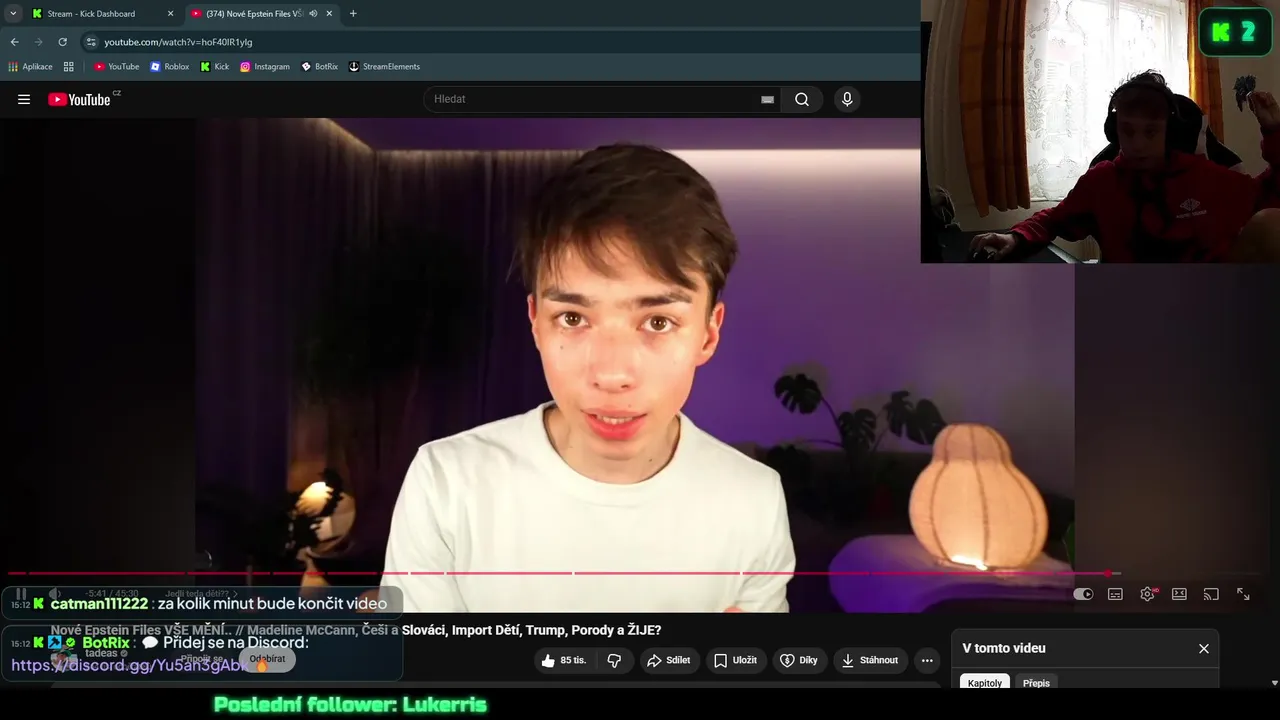Viewport: 1280px width, 720px height.
Task: Go forward in browser history
Action: pos(38,42)
